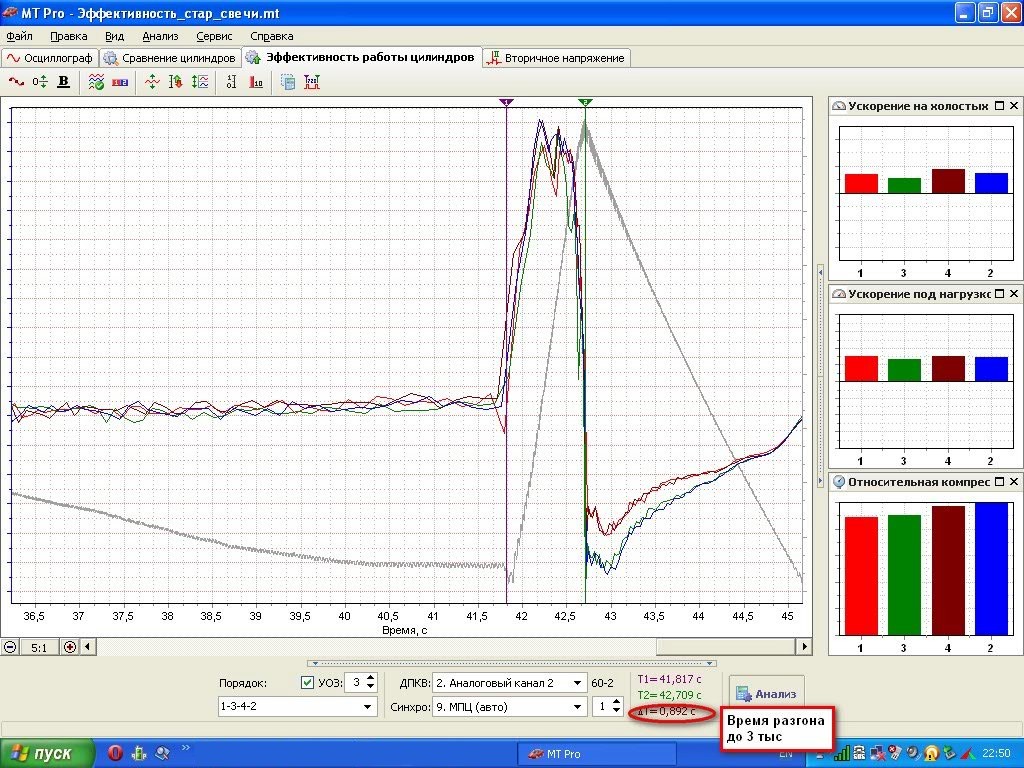1024x768 pixels.
Task: Click the red waveform toolbar icon
Action: [x=16, y=82]
